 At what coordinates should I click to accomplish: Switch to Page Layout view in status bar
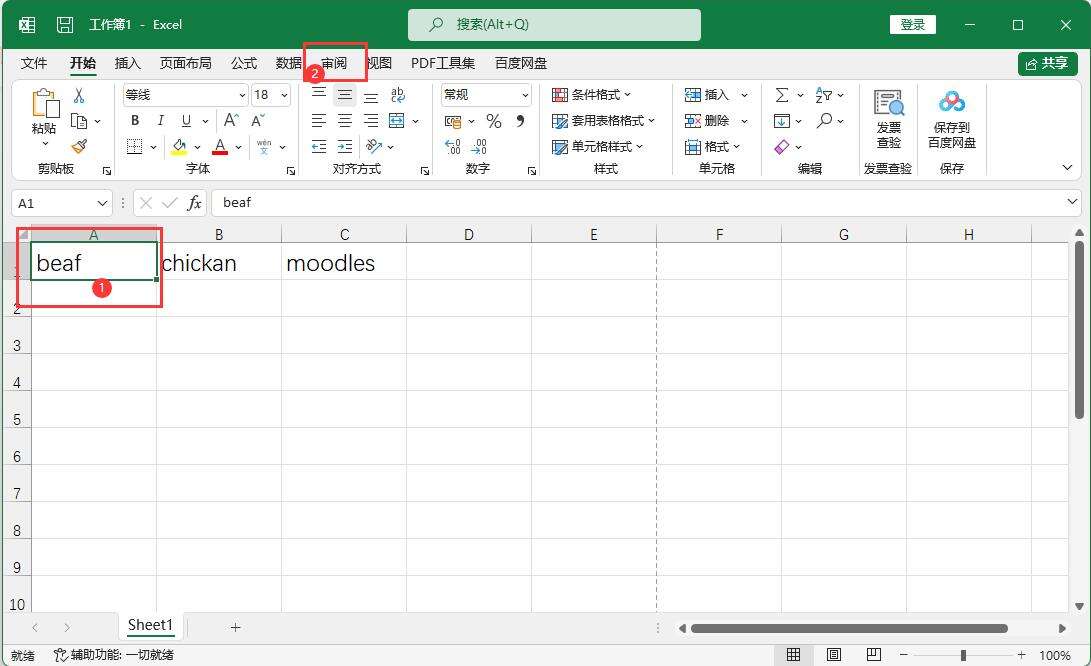pos(833,655)
